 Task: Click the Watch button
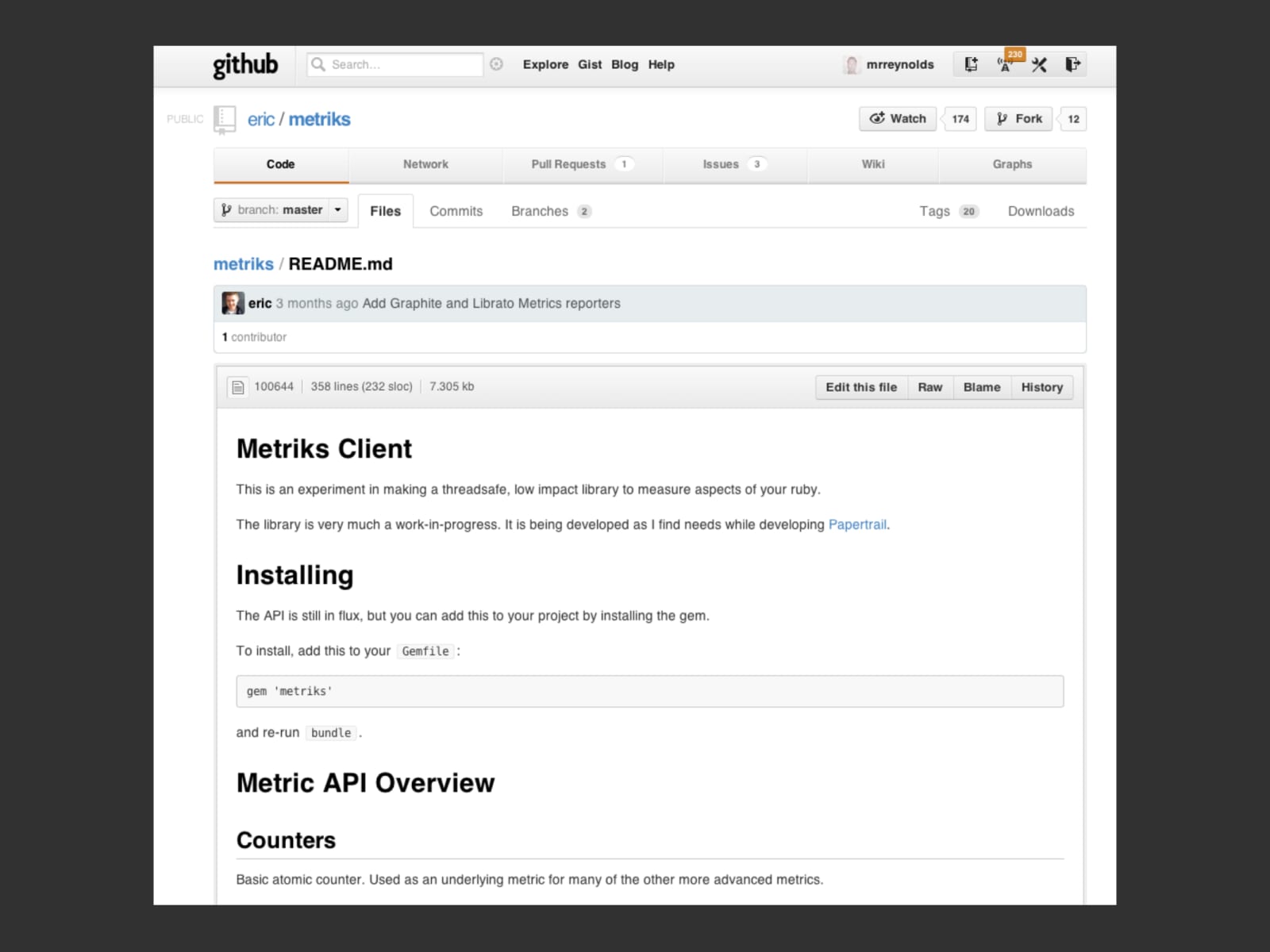(898, 118)
